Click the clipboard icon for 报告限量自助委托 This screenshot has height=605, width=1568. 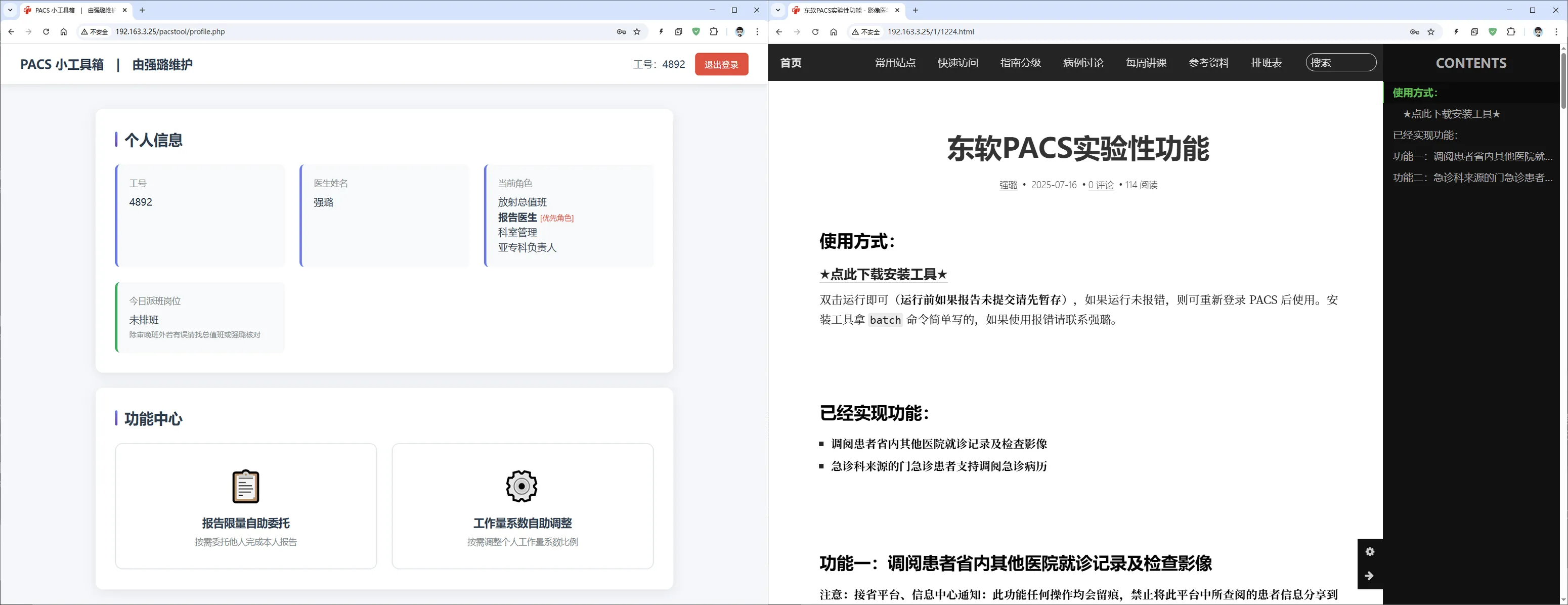click(246, 486)
